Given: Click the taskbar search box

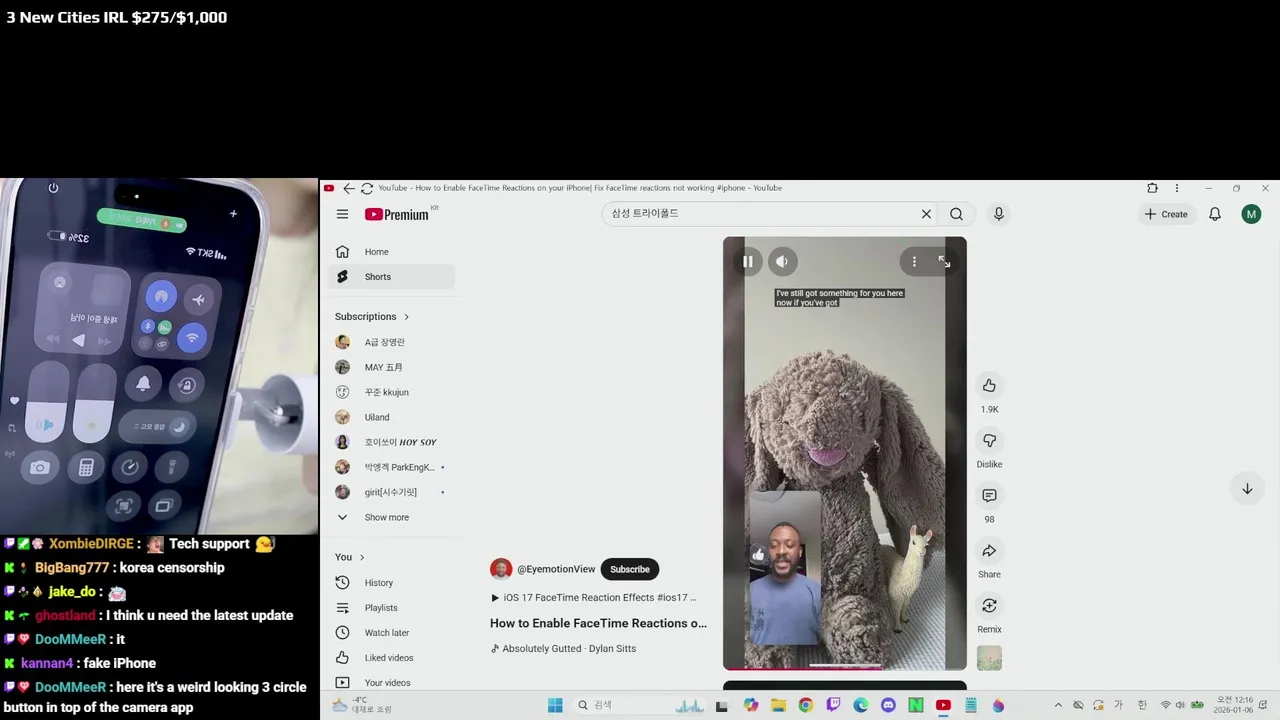Looking at the screenshot, I should coord(640,705).
